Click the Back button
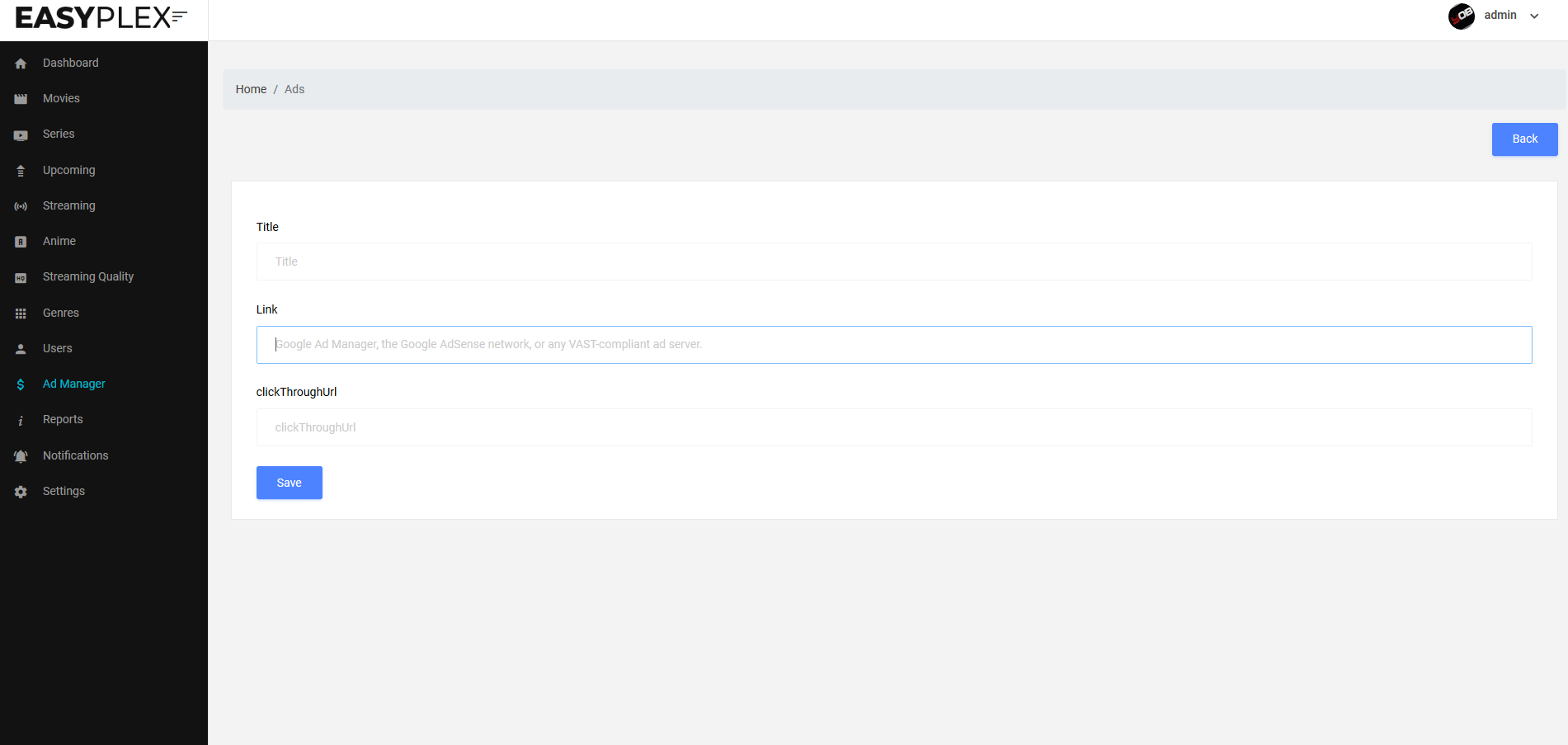Viewport: 1568px width, 745px height. tap(1523, 139)
